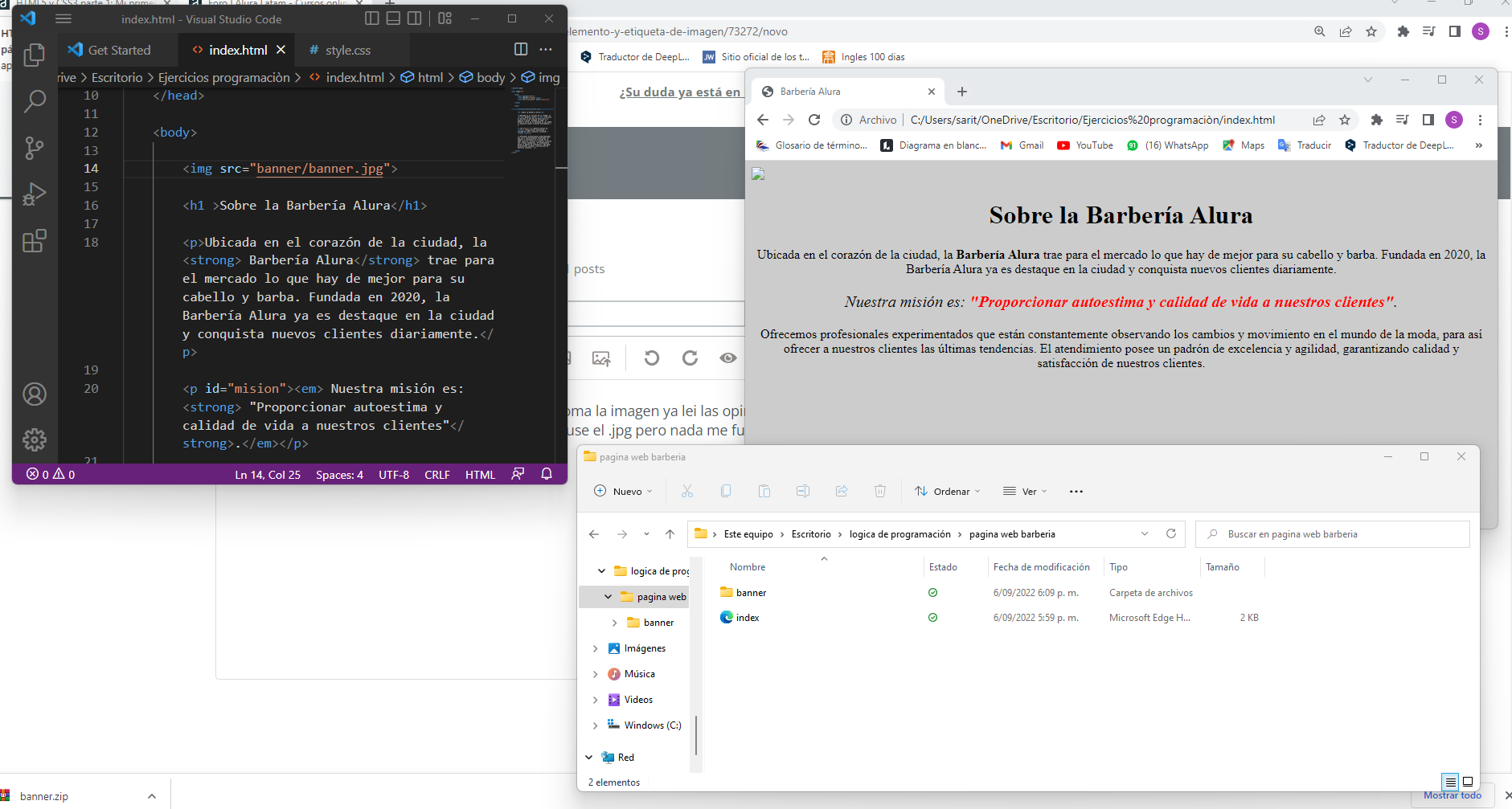This screenshot has width=1512, height=809.
Task: Change CRLF line ending in status bar
Action: (437, 475)
